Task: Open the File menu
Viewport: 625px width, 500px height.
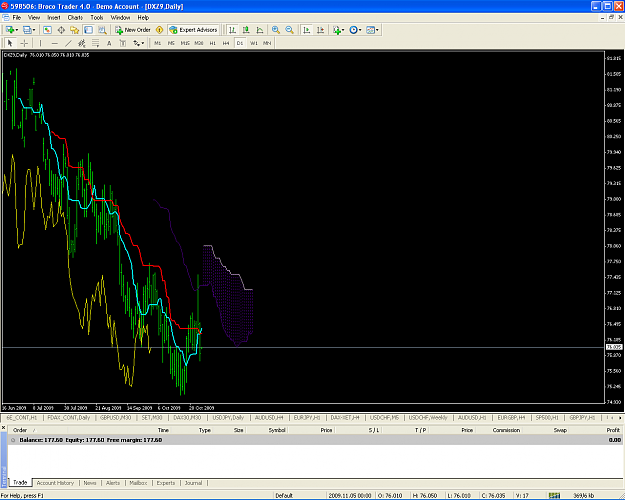Action: pyautogui.click(x=17, y=18)
